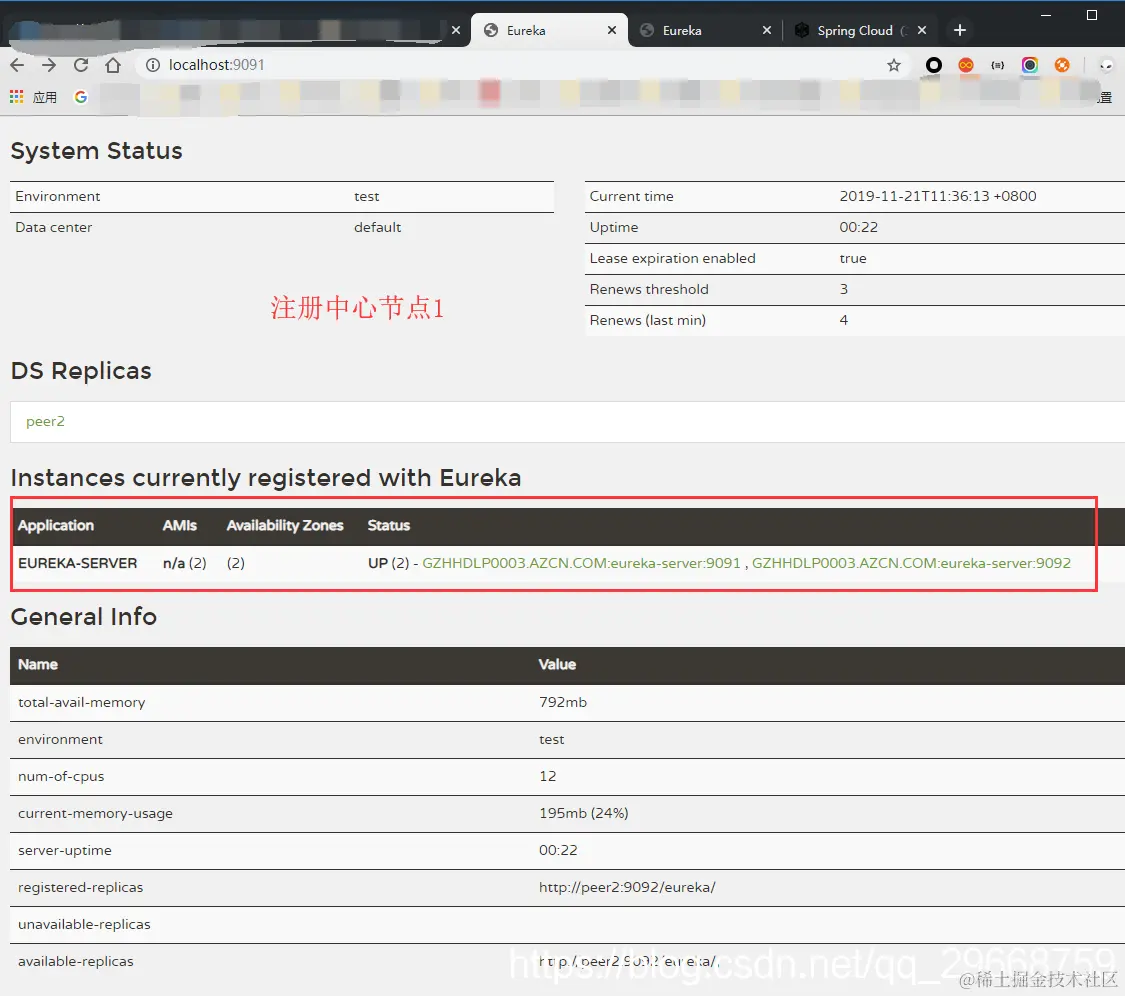Reload the localhost:9091 page
This screenshot has width=1125, height=996.
(81, 65)
